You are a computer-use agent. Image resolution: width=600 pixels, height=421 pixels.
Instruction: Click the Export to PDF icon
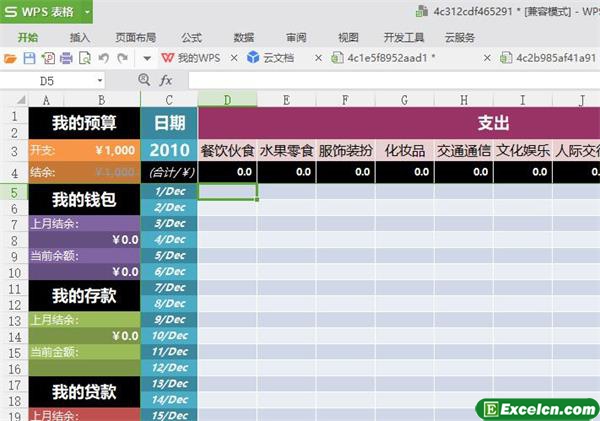(x=48, y=58)
